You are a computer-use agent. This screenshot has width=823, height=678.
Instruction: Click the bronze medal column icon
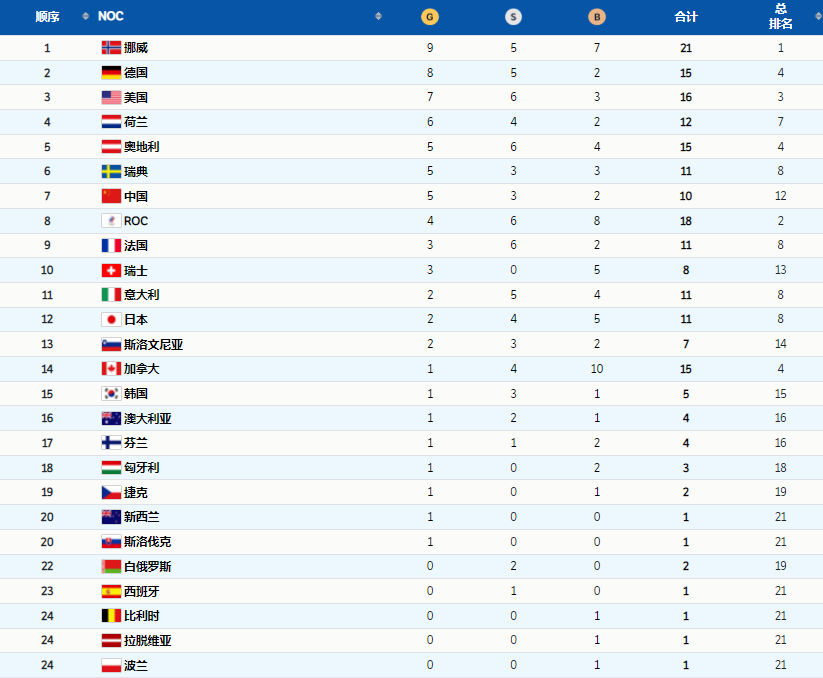(597, 17)
